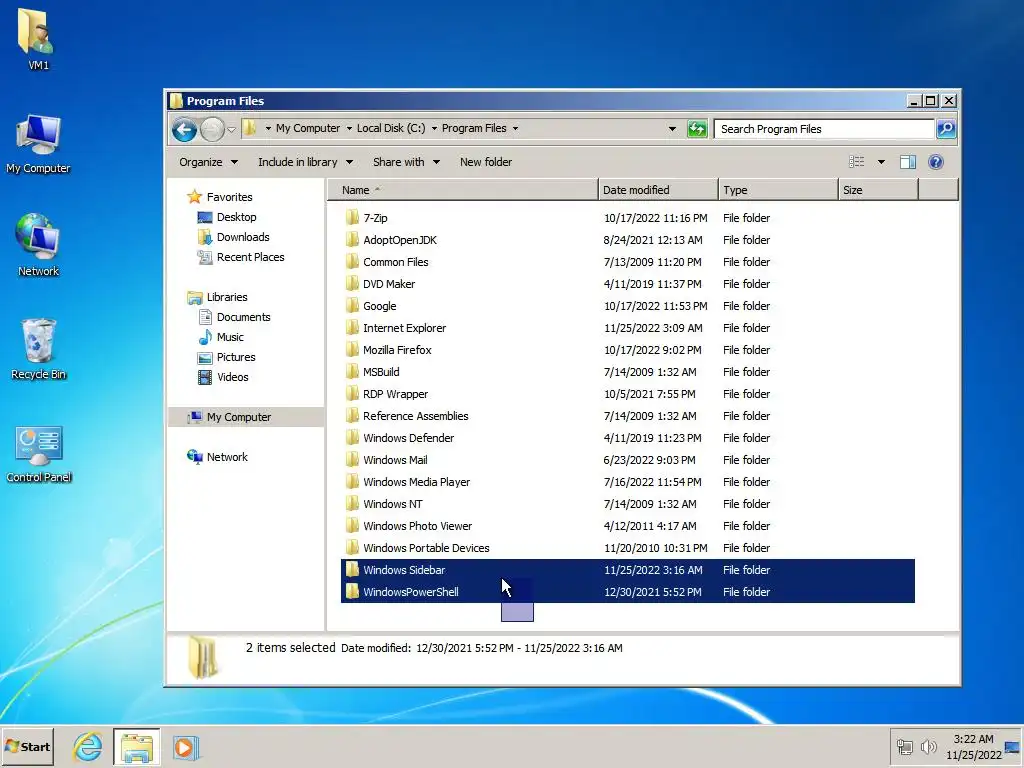Click the Forward navigation arrow
This screenshot has width=1024, height=768.
coord(212,130)
